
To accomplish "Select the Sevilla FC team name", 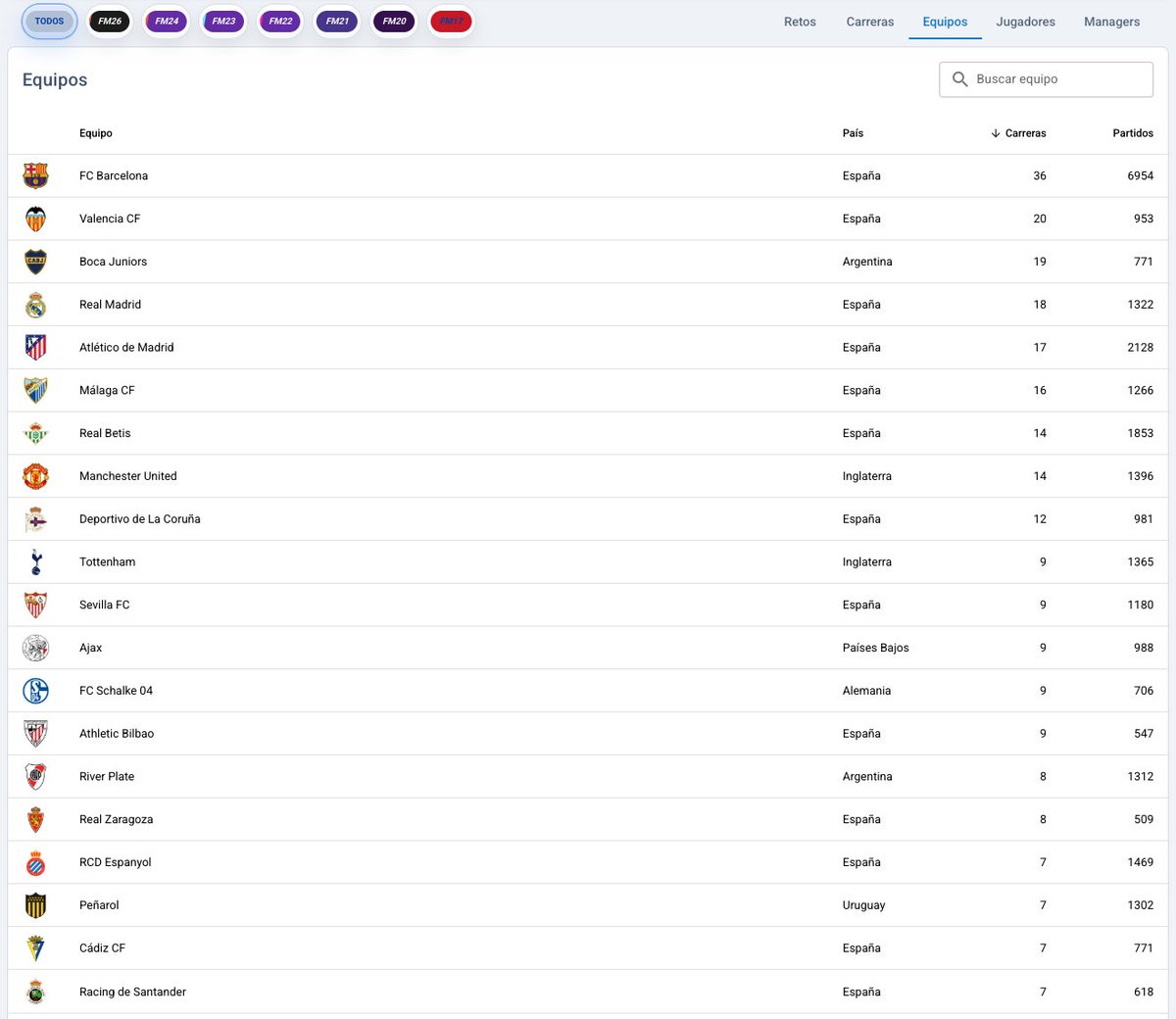I will click(x=104, y=605).
